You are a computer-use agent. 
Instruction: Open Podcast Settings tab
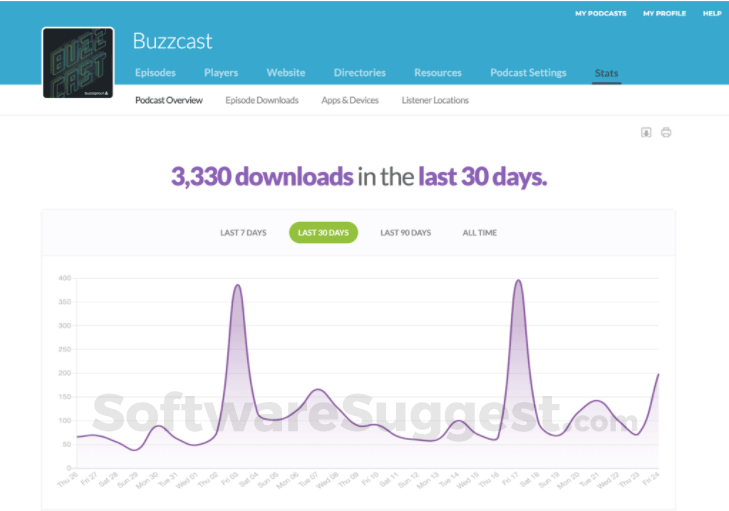(x=528, y=73)
